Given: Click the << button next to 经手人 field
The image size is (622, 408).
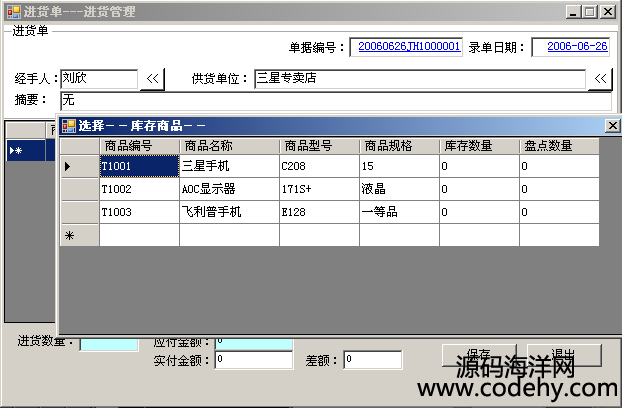Looking at the screenshot, I should point(153,79).
